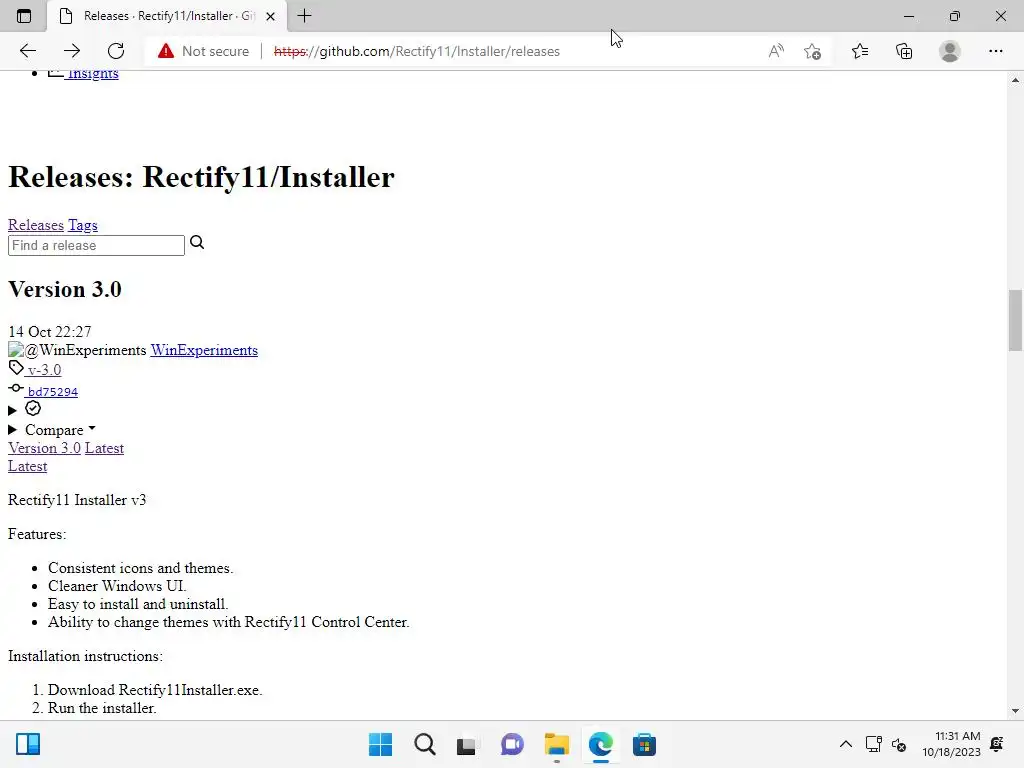The width and height of the screenshot is (1024, 768).
Task: Open the Insights link
Action: tap(93, 74)
